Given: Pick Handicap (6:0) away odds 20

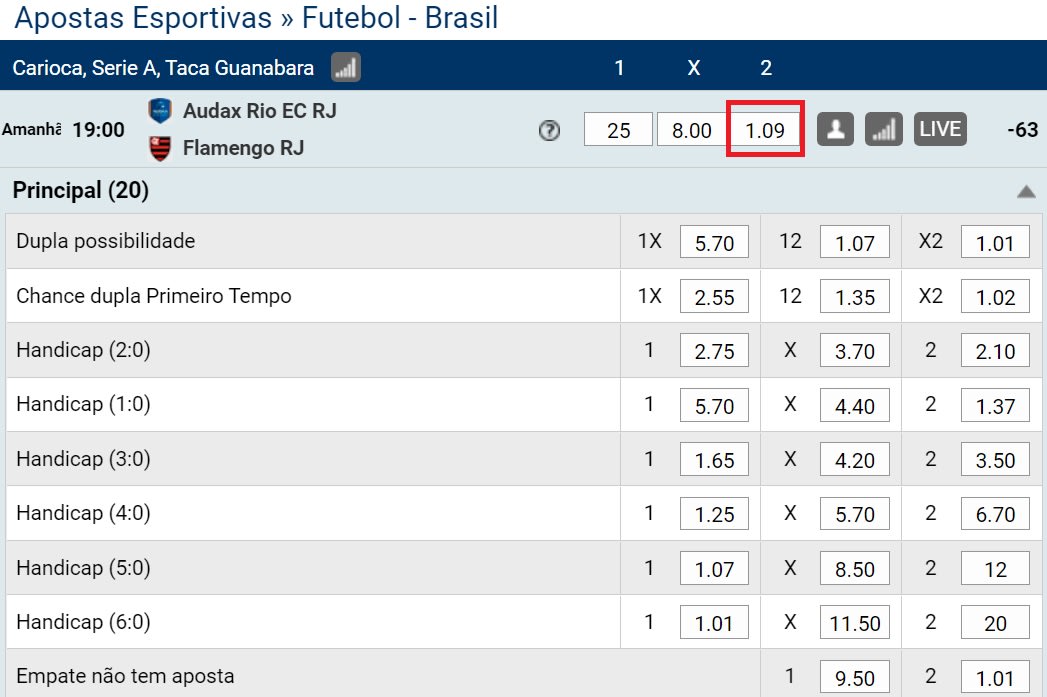Looking at the screenshot, I should coord(995,622).
